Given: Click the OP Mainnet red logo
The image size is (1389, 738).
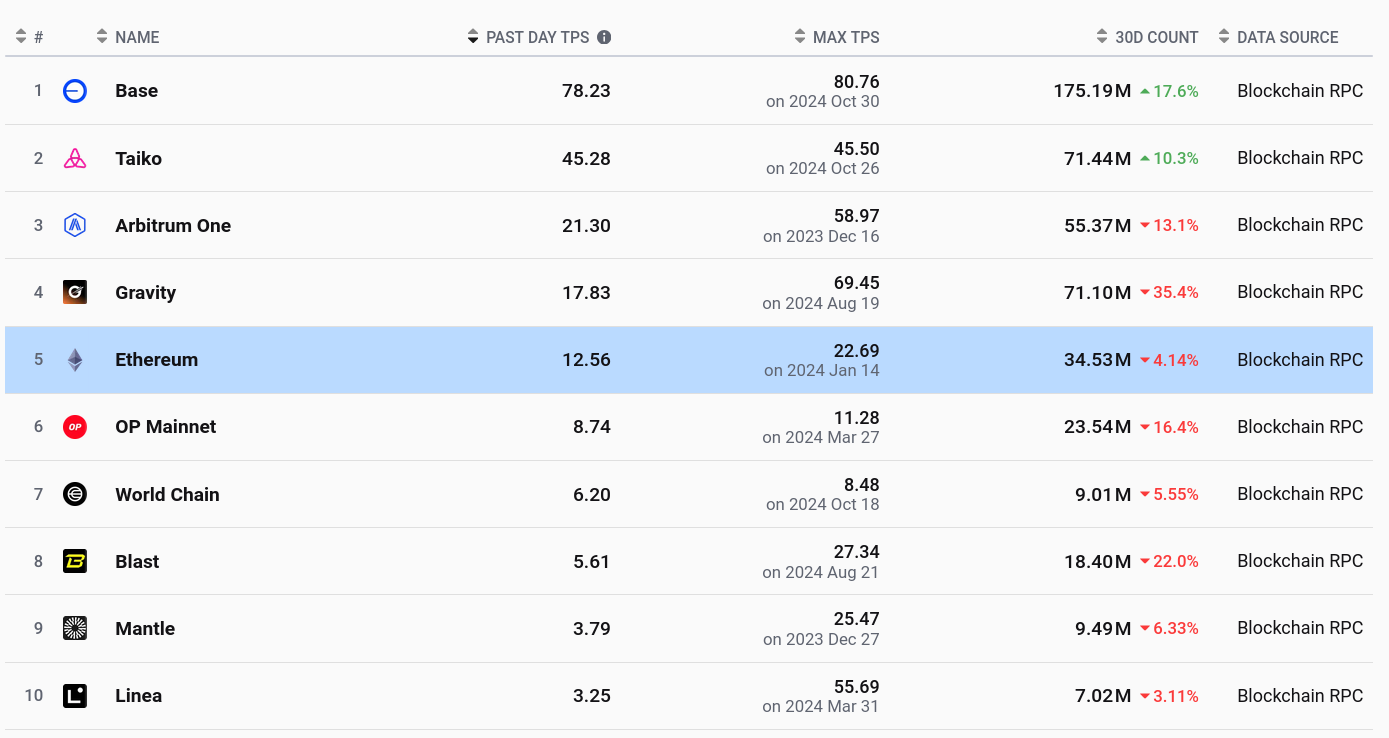Looking at the screenshot, I should tap(75, 427).
